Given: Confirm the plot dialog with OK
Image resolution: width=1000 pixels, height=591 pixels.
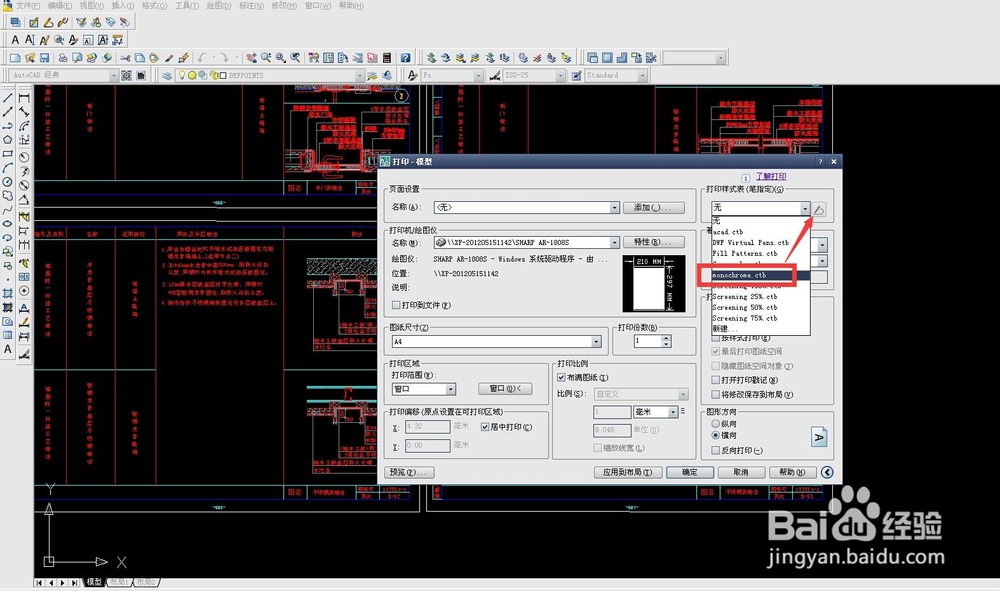Looking at the screenshot, I should [x=689, y=472].
